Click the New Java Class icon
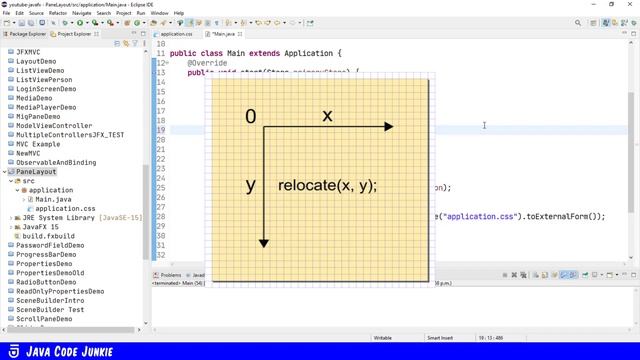 tap(137, 23)
